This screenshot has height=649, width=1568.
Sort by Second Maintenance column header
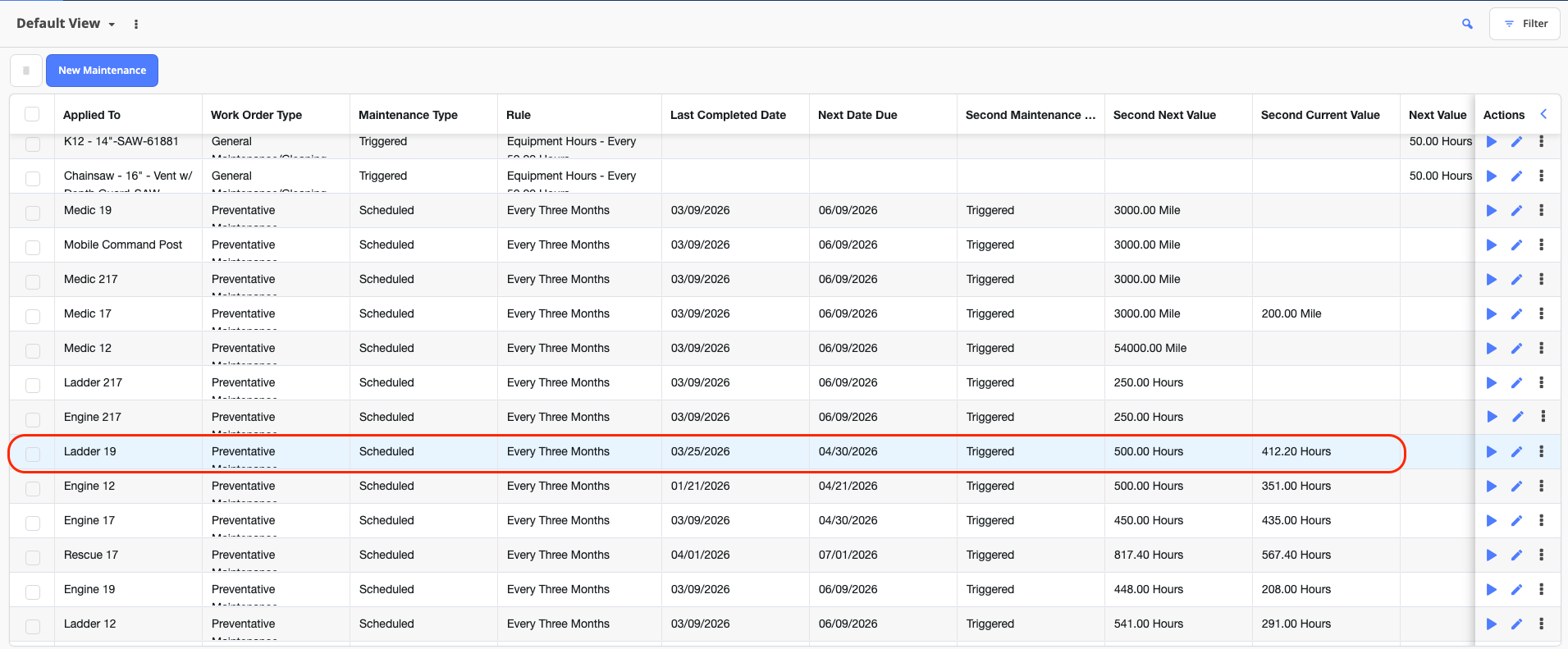pyautogui.click(x=1030, y=115)
